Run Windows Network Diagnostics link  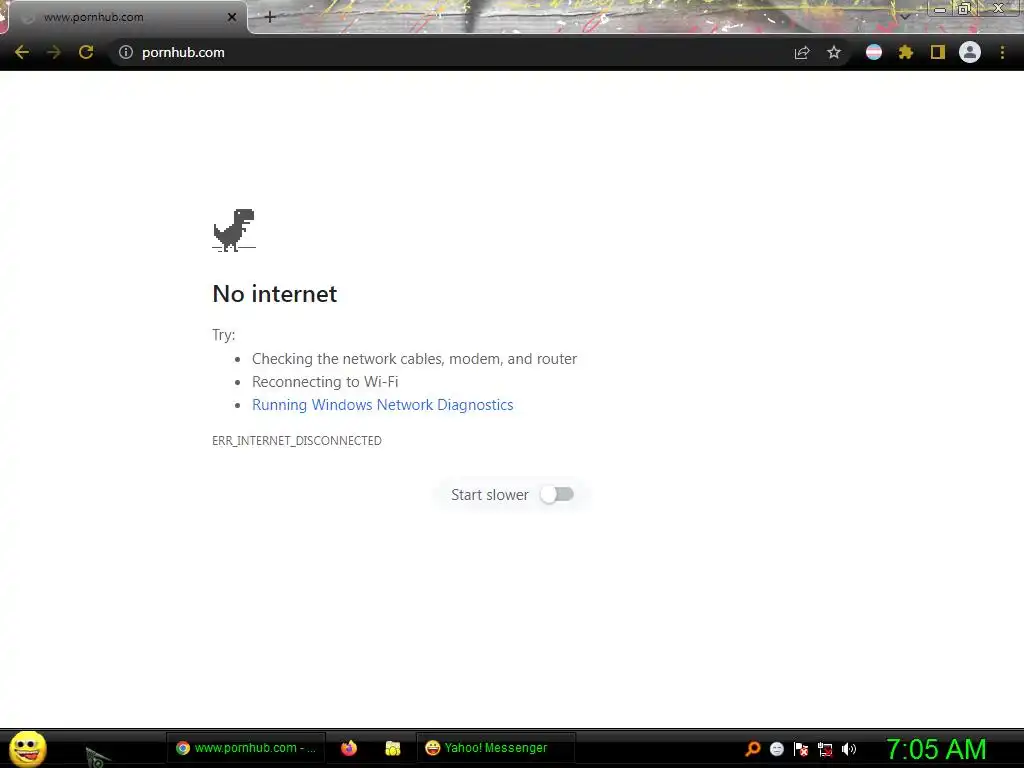(x=383, y=405)
